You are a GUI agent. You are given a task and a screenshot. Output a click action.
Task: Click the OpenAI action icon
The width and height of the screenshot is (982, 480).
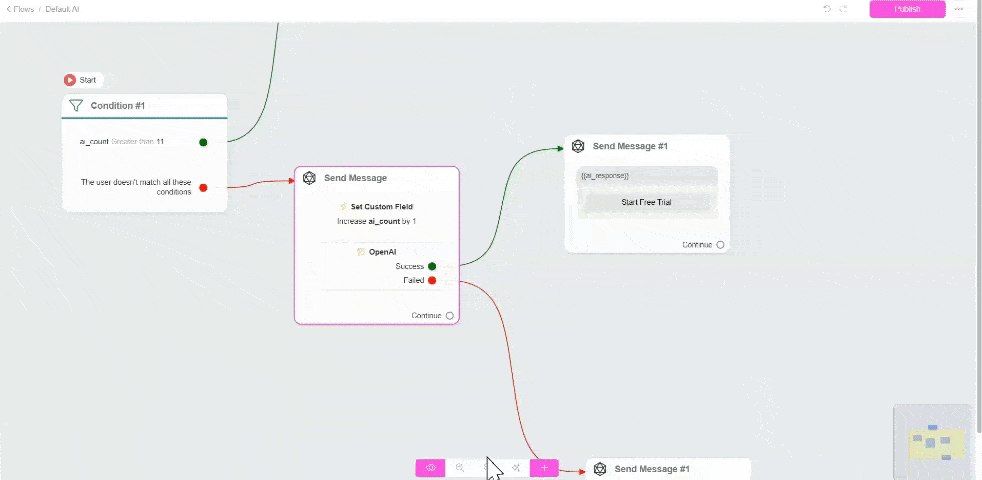[361, 252]
